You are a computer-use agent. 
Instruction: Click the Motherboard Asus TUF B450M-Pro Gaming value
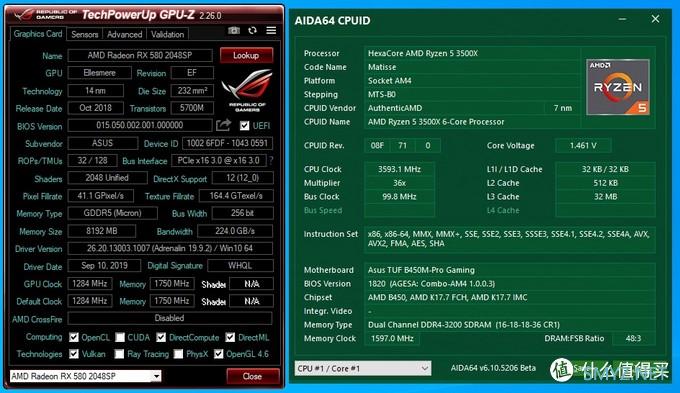click(421, 270)
